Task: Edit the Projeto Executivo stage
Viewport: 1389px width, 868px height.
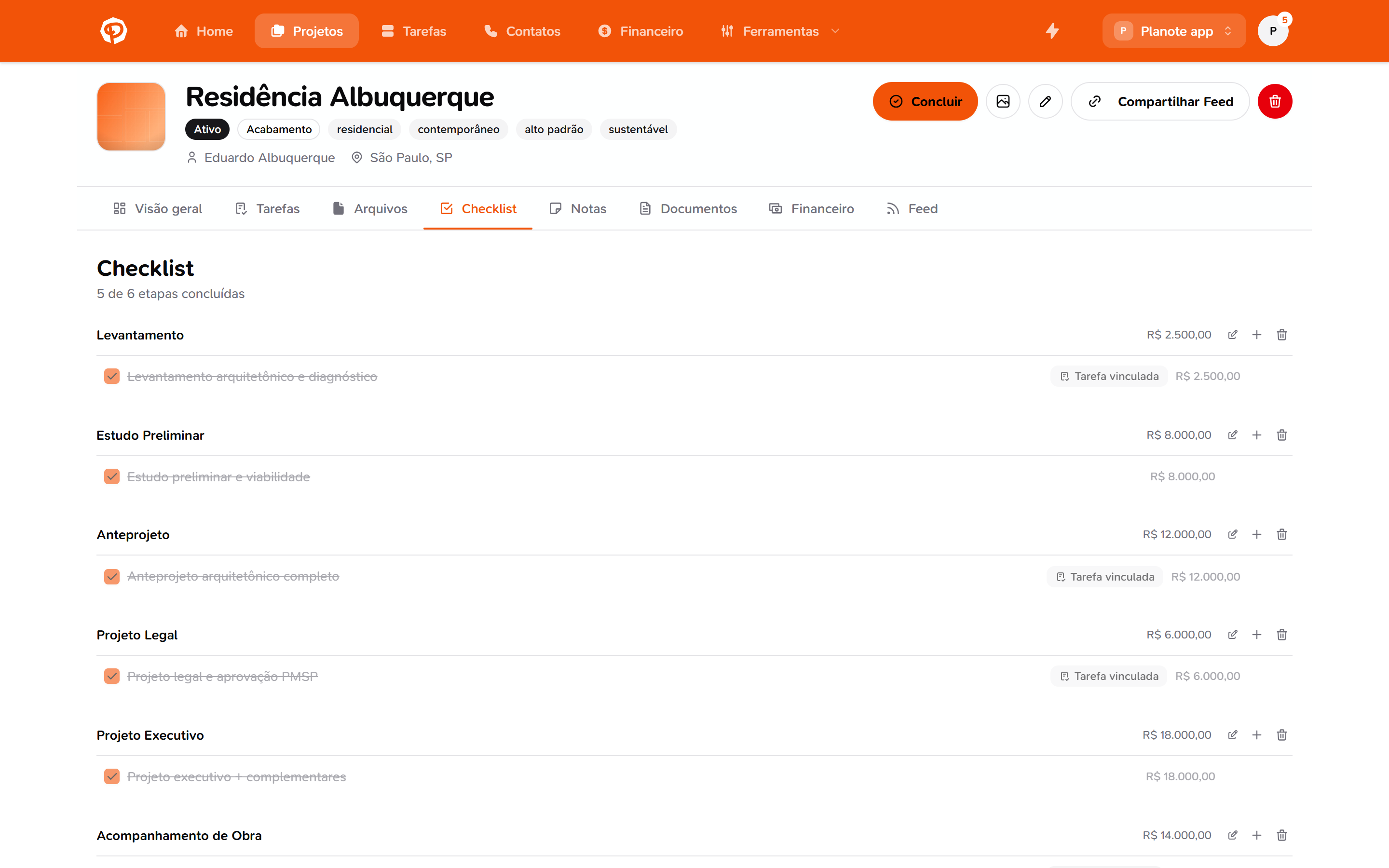Action: [1232, 735]
